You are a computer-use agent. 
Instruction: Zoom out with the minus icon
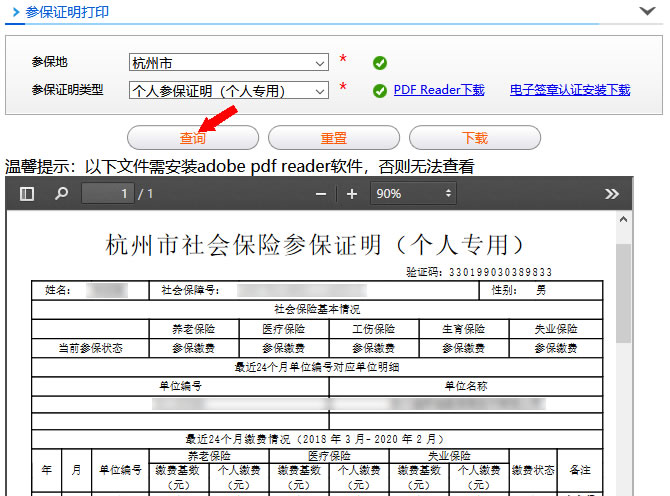[321, 194]
